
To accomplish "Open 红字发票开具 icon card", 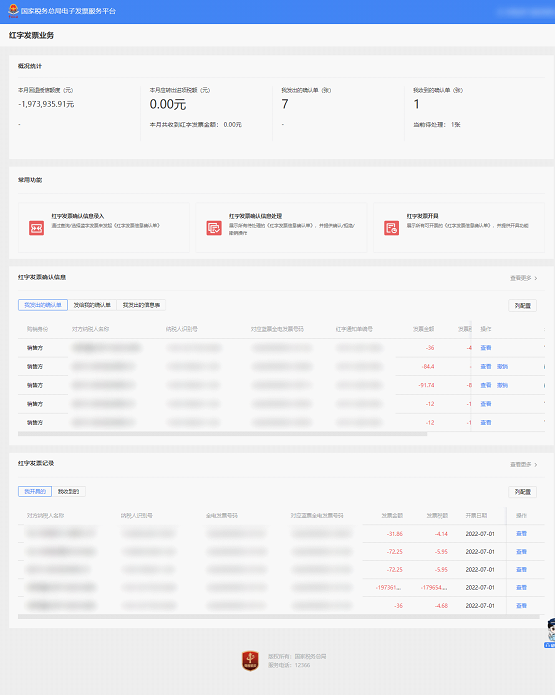I will click(x=391, y=228).
